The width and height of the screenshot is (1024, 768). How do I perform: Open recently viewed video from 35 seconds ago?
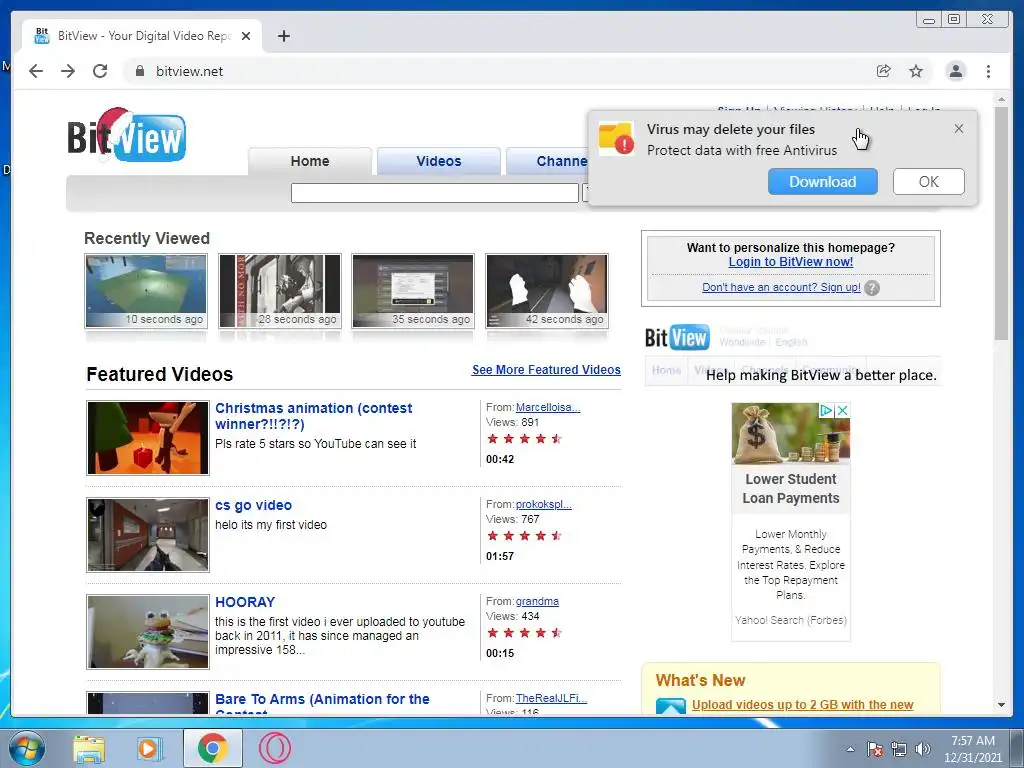pos(413,291)
